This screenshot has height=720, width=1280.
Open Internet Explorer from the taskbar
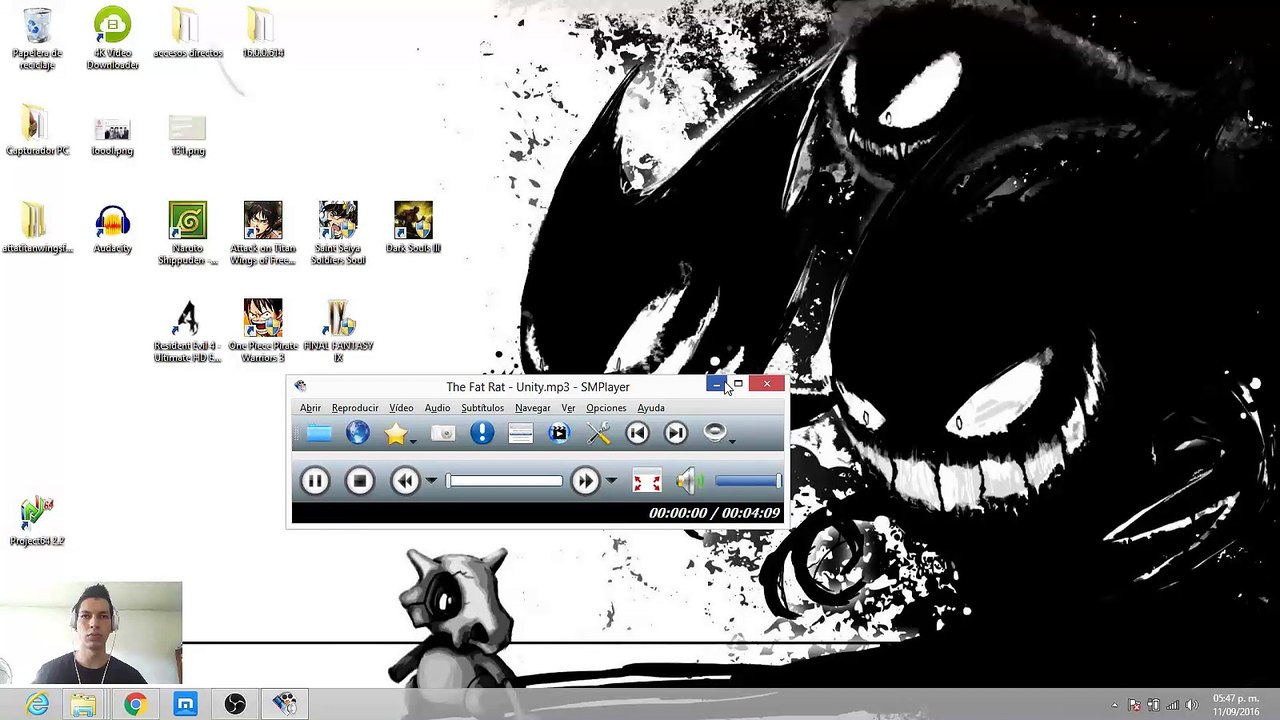[x=37, y=705]
